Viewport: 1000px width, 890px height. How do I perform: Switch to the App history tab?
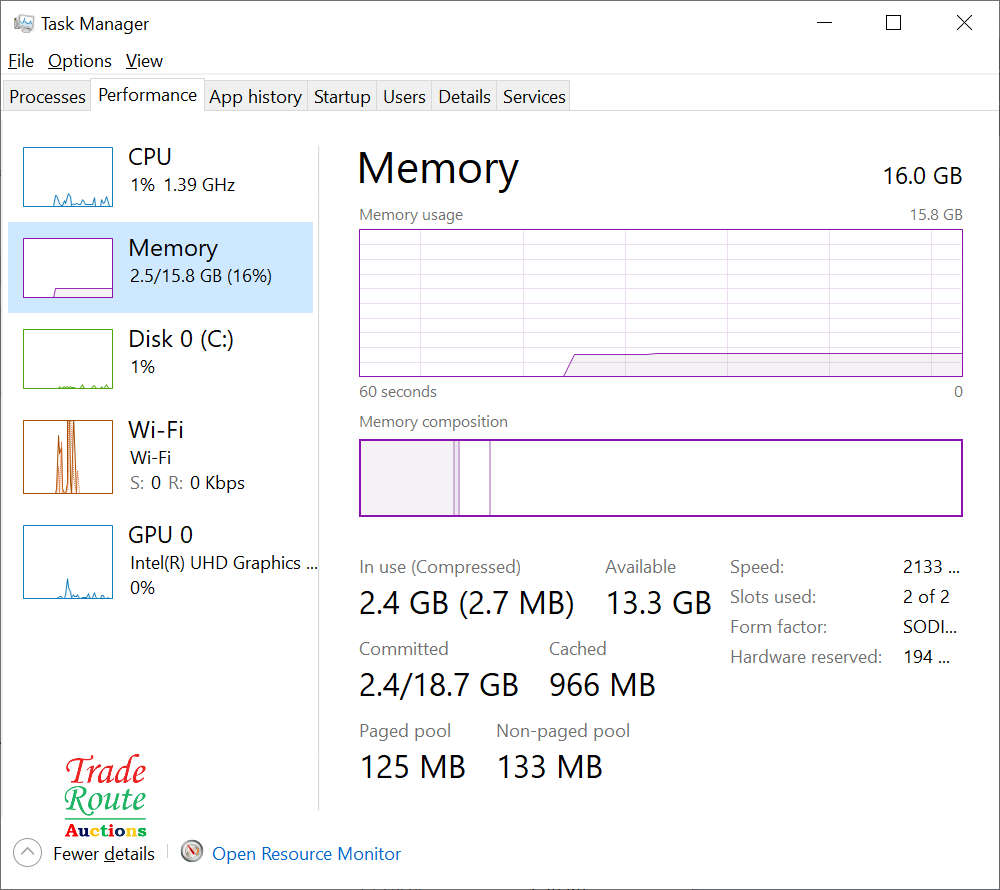coord(255,97)
